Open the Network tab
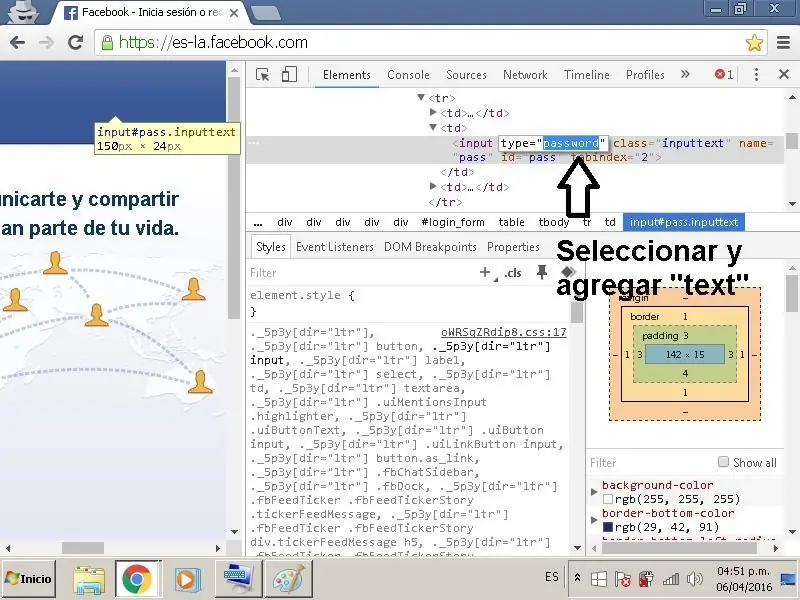This screenshot has height=600, width=800. click(525, 74)
